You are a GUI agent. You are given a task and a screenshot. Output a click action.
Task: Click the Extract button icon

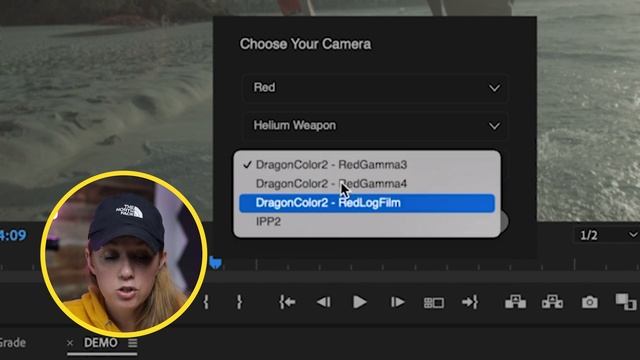click(x=552, y=302)
